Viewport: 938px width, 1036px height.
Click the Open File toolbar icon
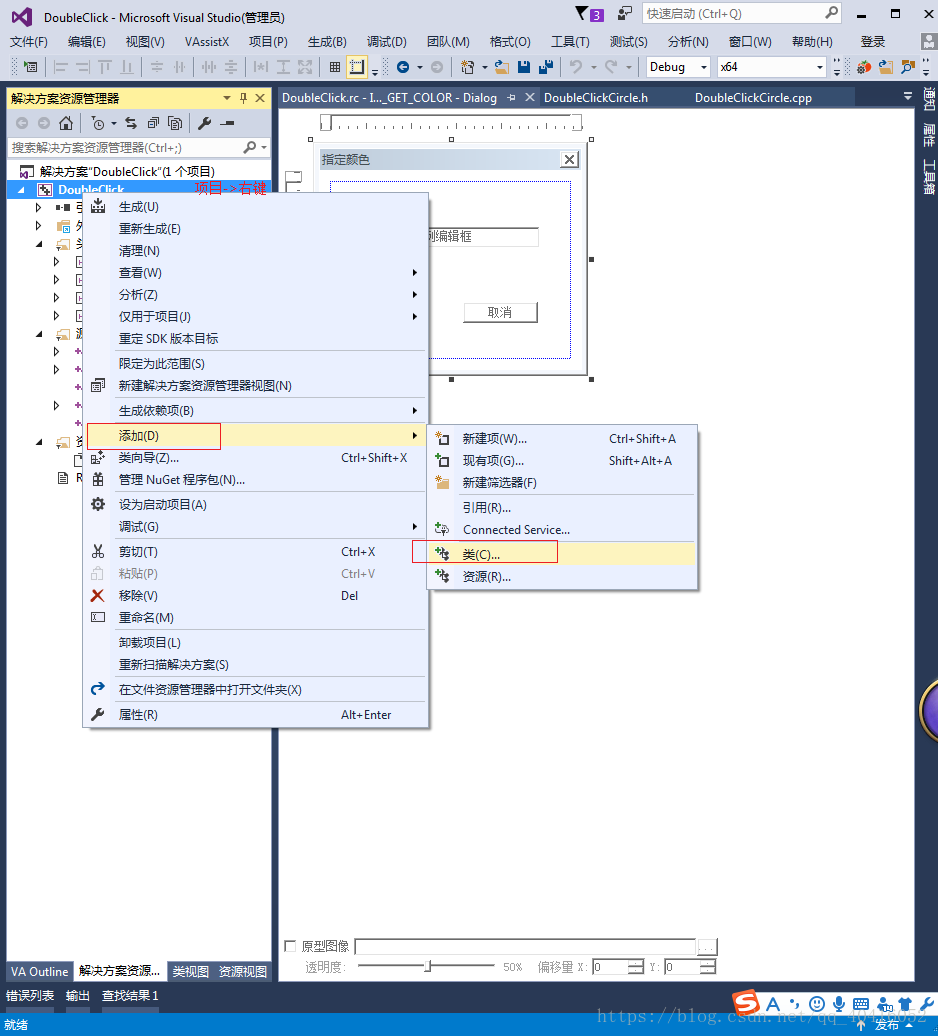pyautogui.click(x=502, y=67)
